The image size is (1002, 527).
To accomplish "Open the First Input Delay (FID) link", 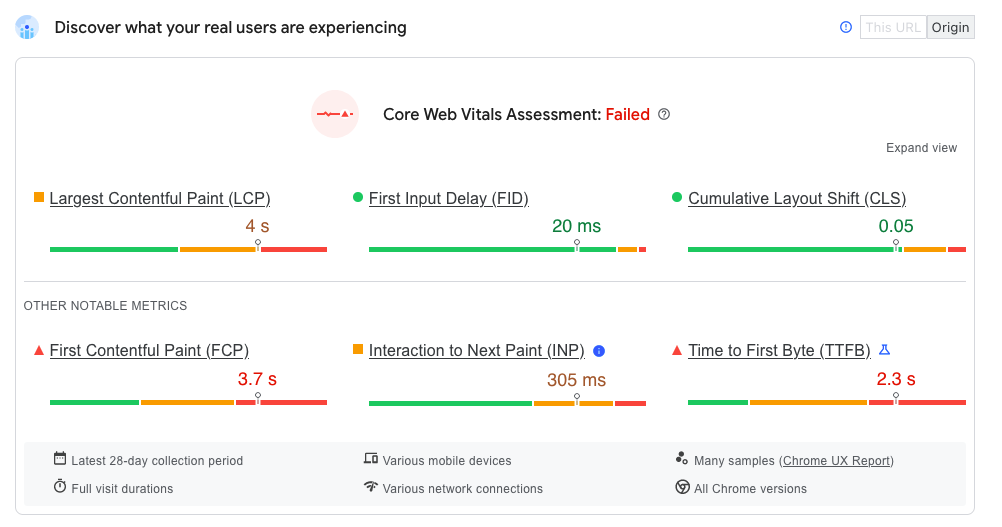I will [x=449, y=199].
